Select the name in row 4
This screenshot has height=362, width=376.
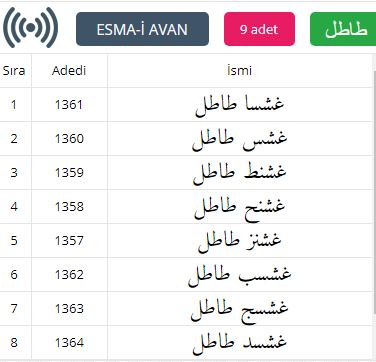[239, 207]
